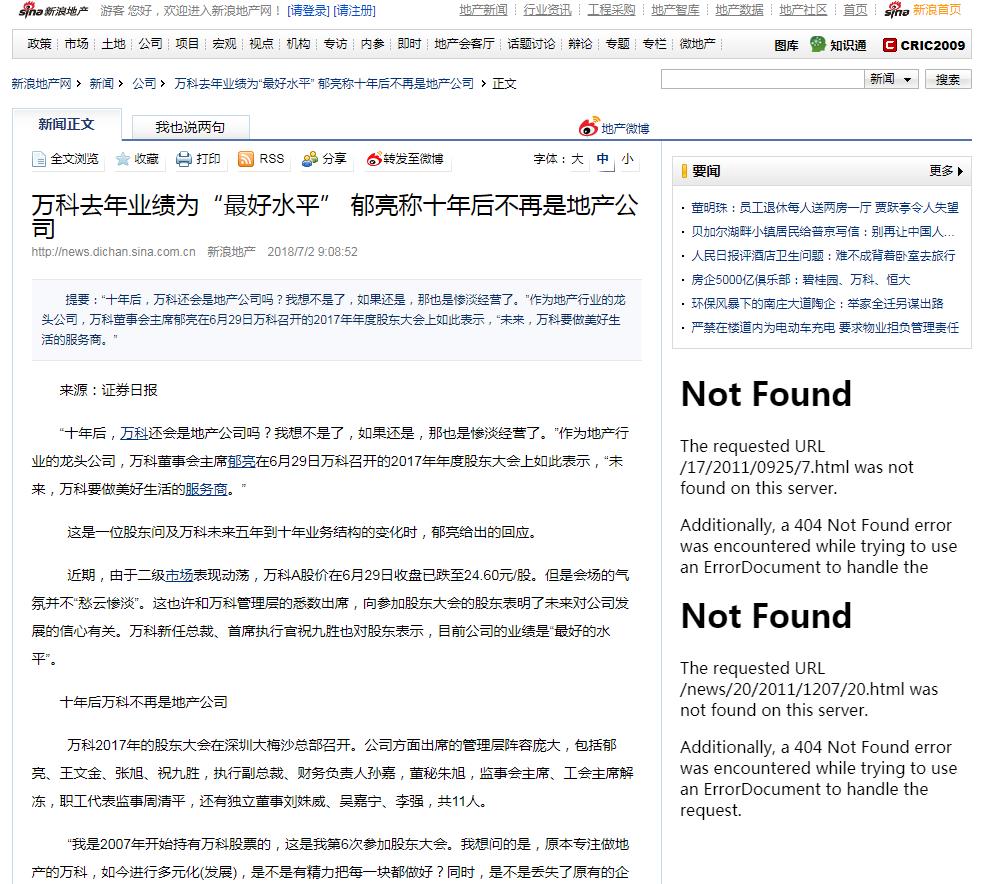Open the 专访 navigation item
This screenshot has width=998, height=884.
pos(335,44)
